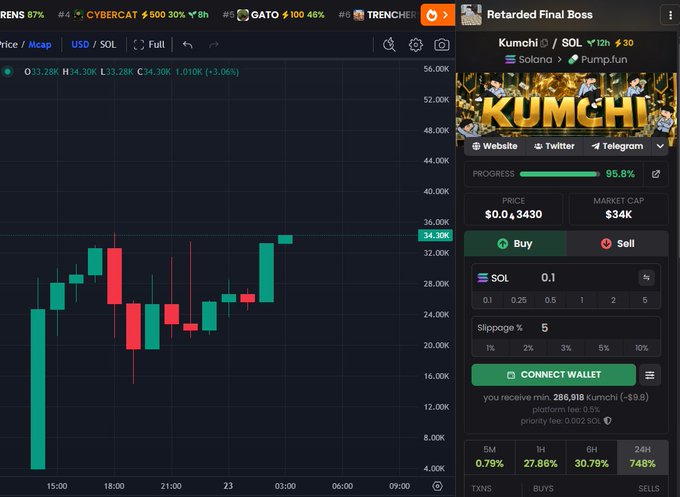
Task: Open the three-dot menu beside Retarded Final Boss
Action: coord(670,15)
